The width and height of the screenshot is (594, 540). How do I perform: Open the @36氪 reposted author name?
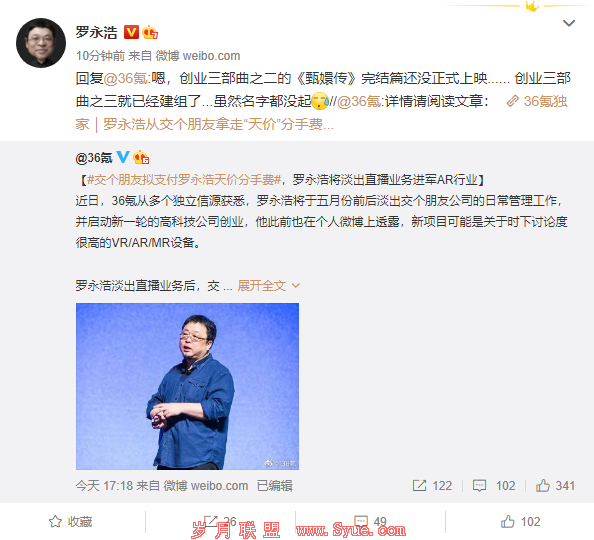point(94,158)
